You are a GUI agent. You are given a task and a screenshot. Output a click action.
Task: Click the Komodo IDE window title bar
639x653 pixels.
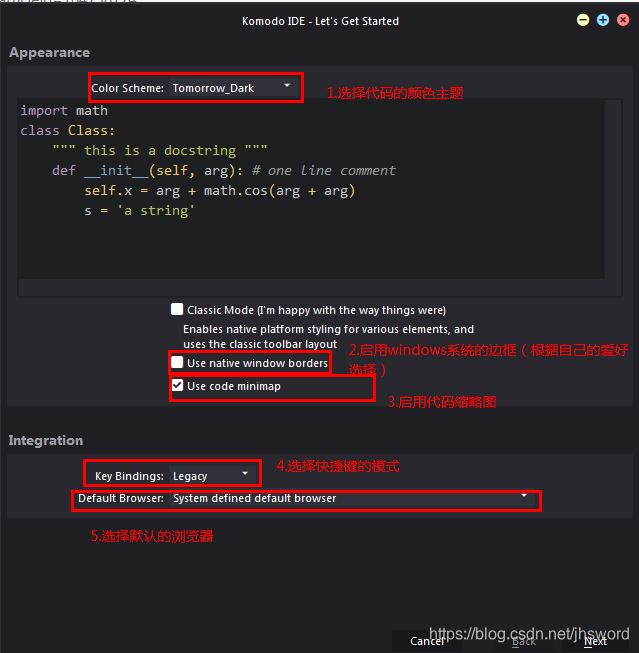tap(320, 20)
